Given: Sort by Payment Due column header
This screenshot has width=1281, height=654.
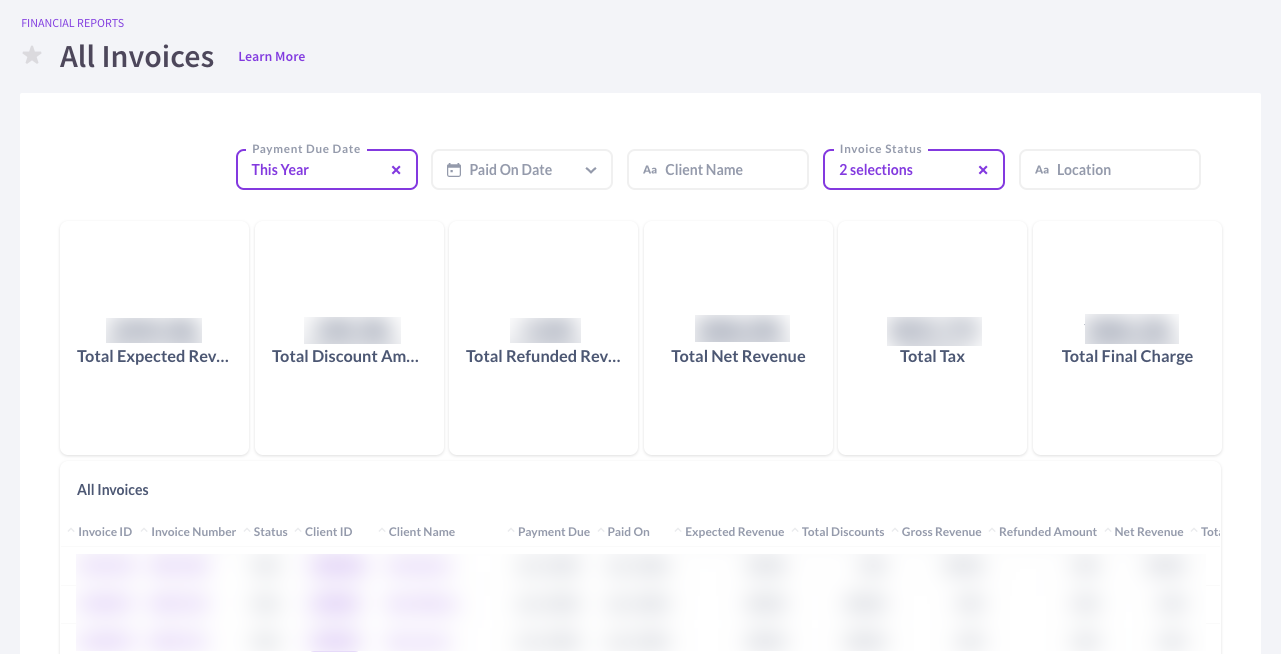Looking at the screenshot, I should (554, 532).
